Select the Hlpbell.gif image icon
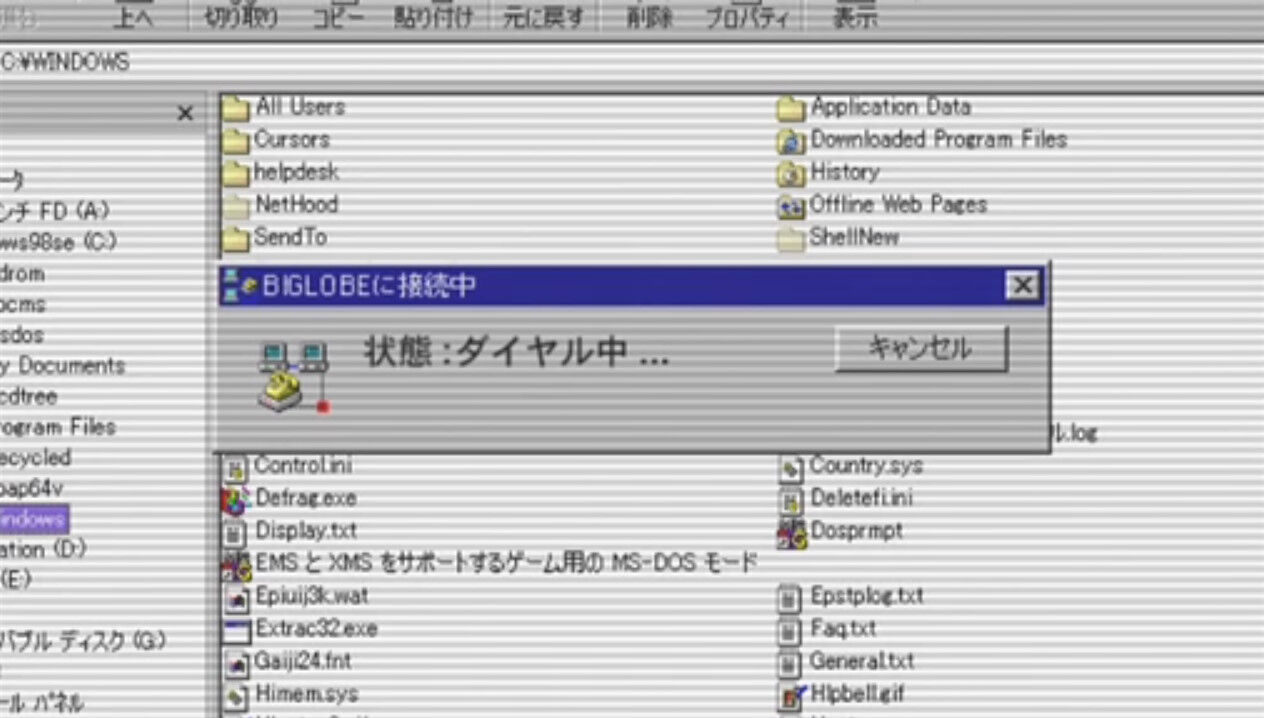Image resolution: width=1264 pixels, height=718 pixels. [x=791, y=696]
